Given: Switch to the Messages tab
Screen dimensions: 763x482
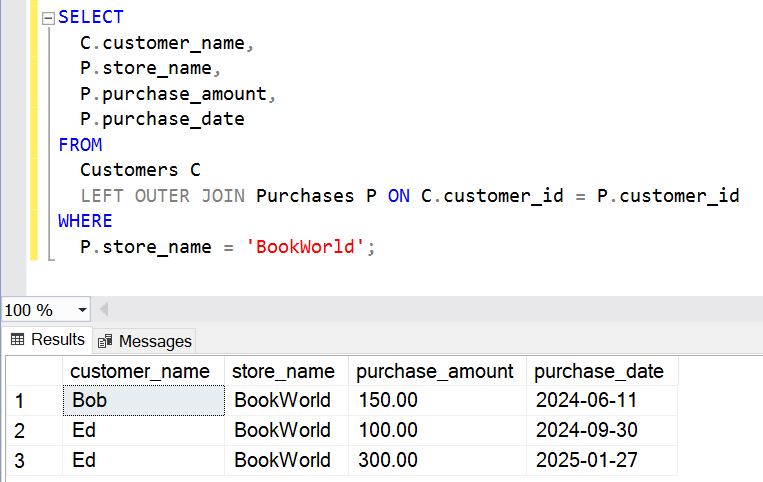Looking at the screenshot, I should click(144, 341).
